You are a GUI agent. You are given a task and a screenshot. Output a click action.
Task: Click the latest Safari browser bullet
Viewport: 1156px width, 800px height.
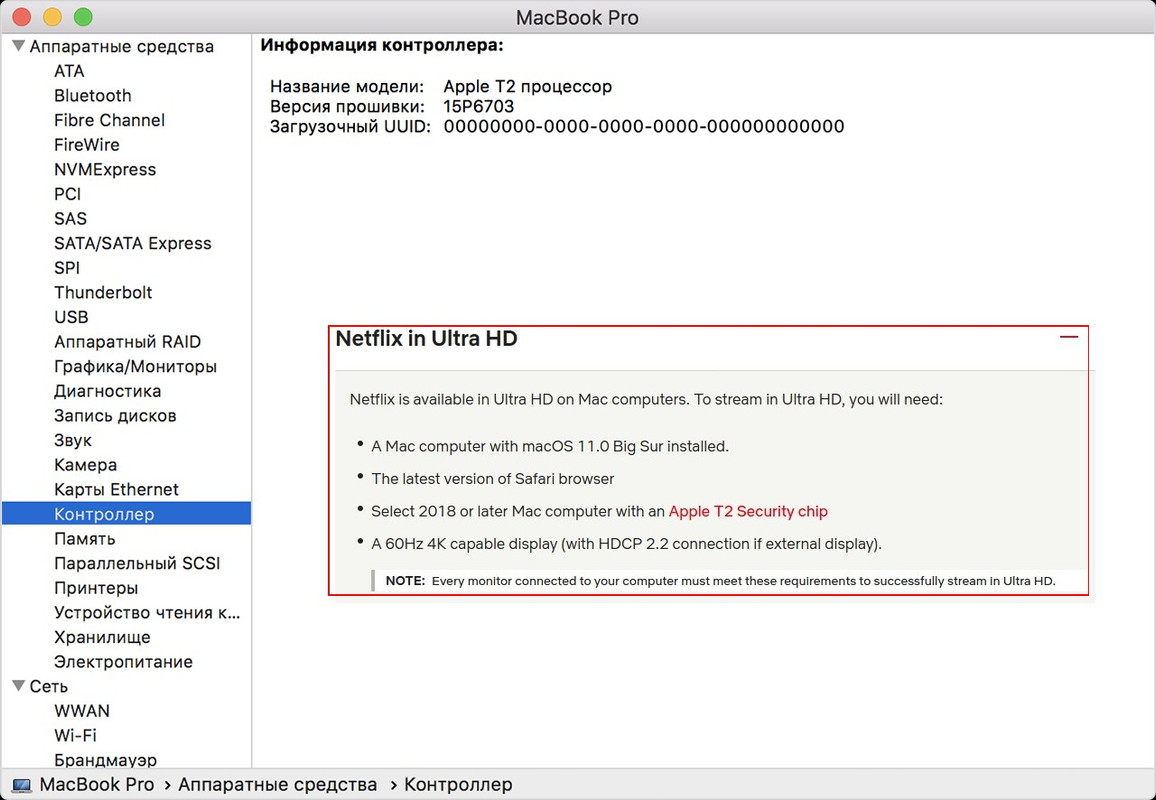click(492, 479)
